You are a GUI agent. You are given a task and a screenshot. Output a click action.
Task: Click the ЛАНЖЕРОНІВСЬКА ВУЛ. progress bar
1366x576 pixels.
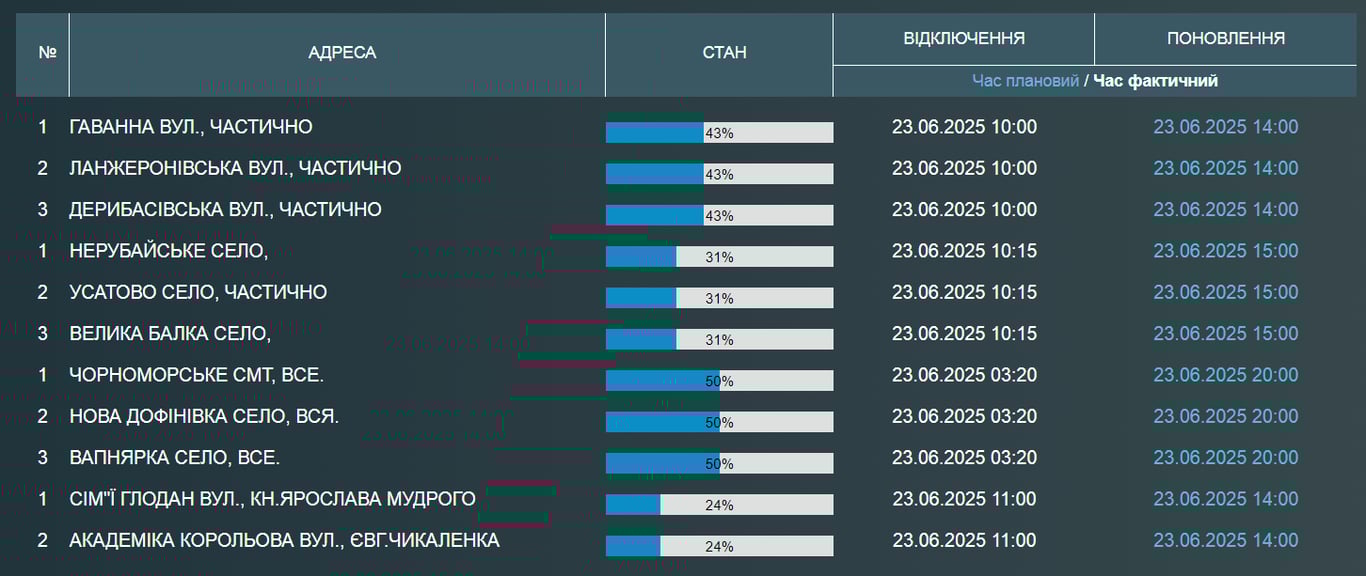pos(719,174)
